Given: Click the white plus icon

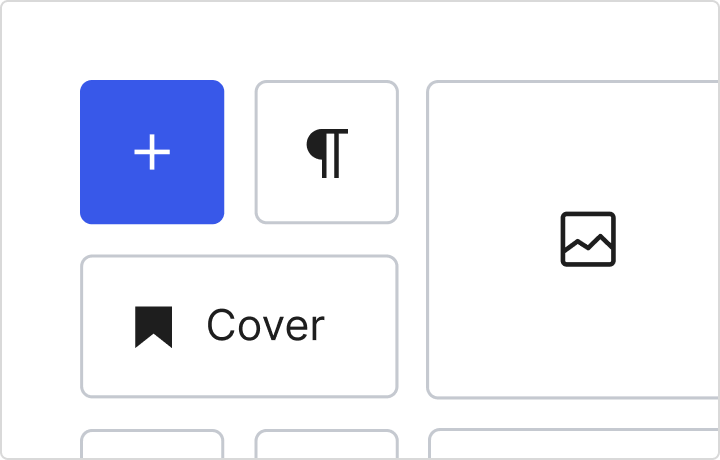Looking at the screenshot, I should coord(152,153).
